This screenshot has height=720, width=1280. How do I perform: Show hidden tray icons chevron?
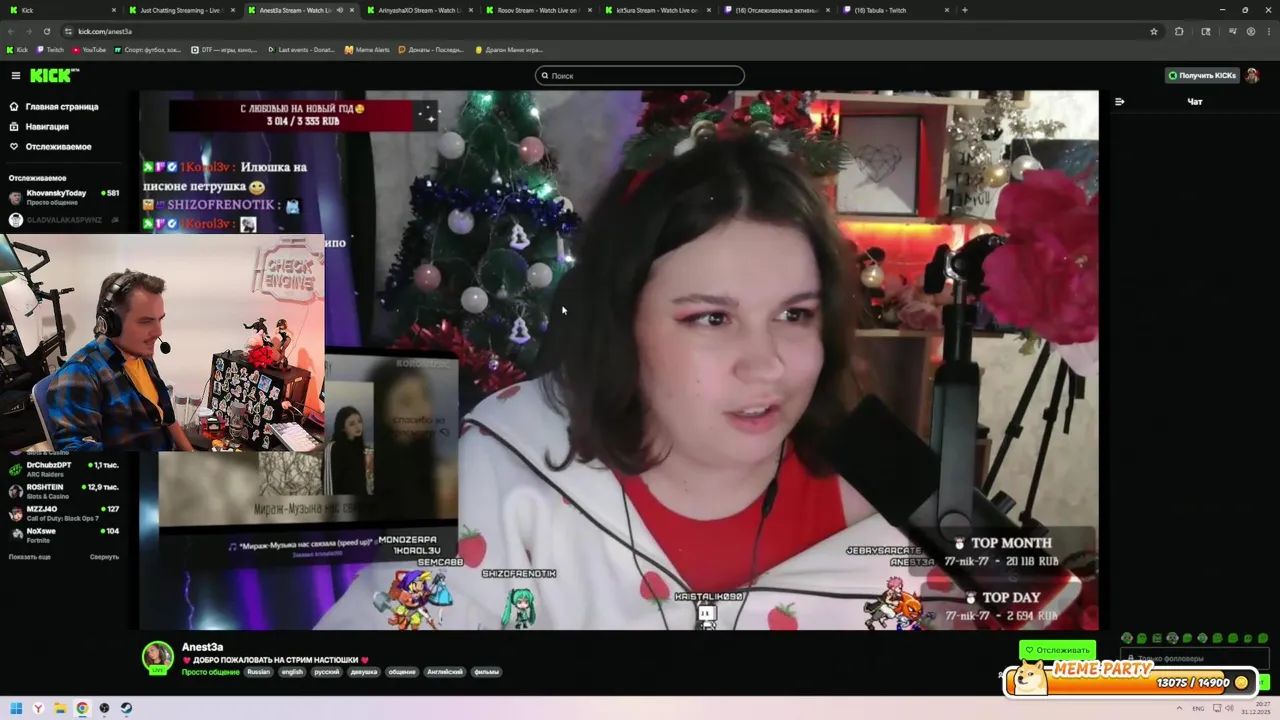1178,708
